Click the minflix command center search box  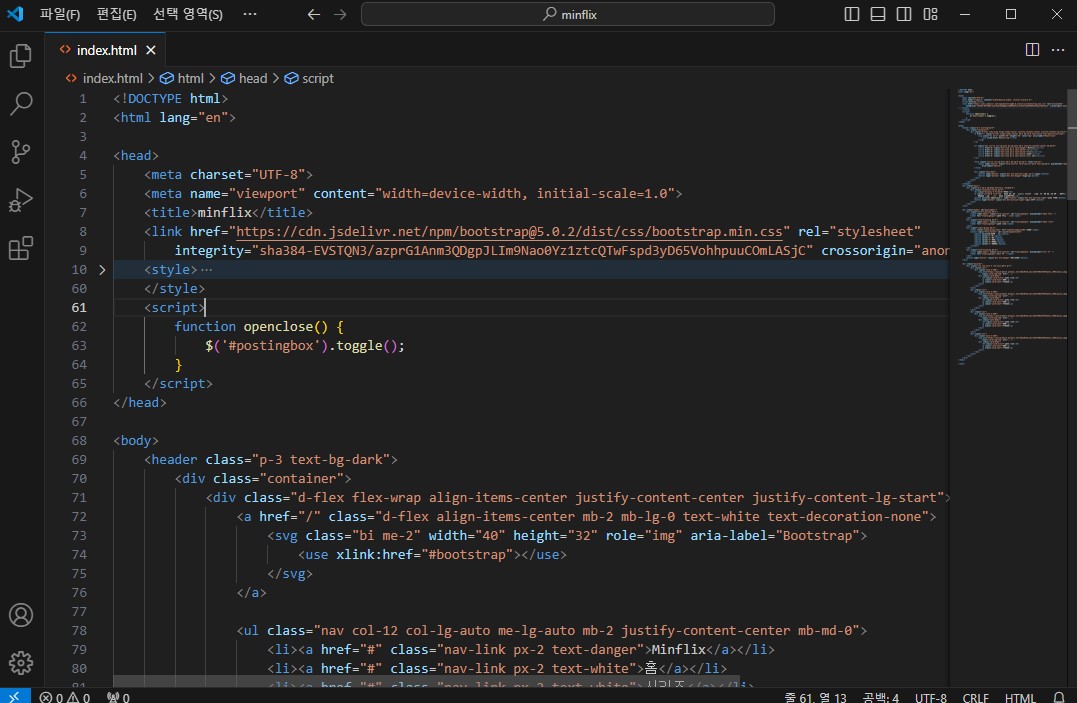[568, 14]
